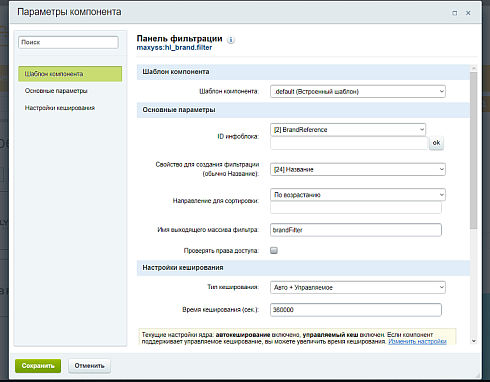Click the Сохранить button
The image size is (490, 382).
click(38, 366)
